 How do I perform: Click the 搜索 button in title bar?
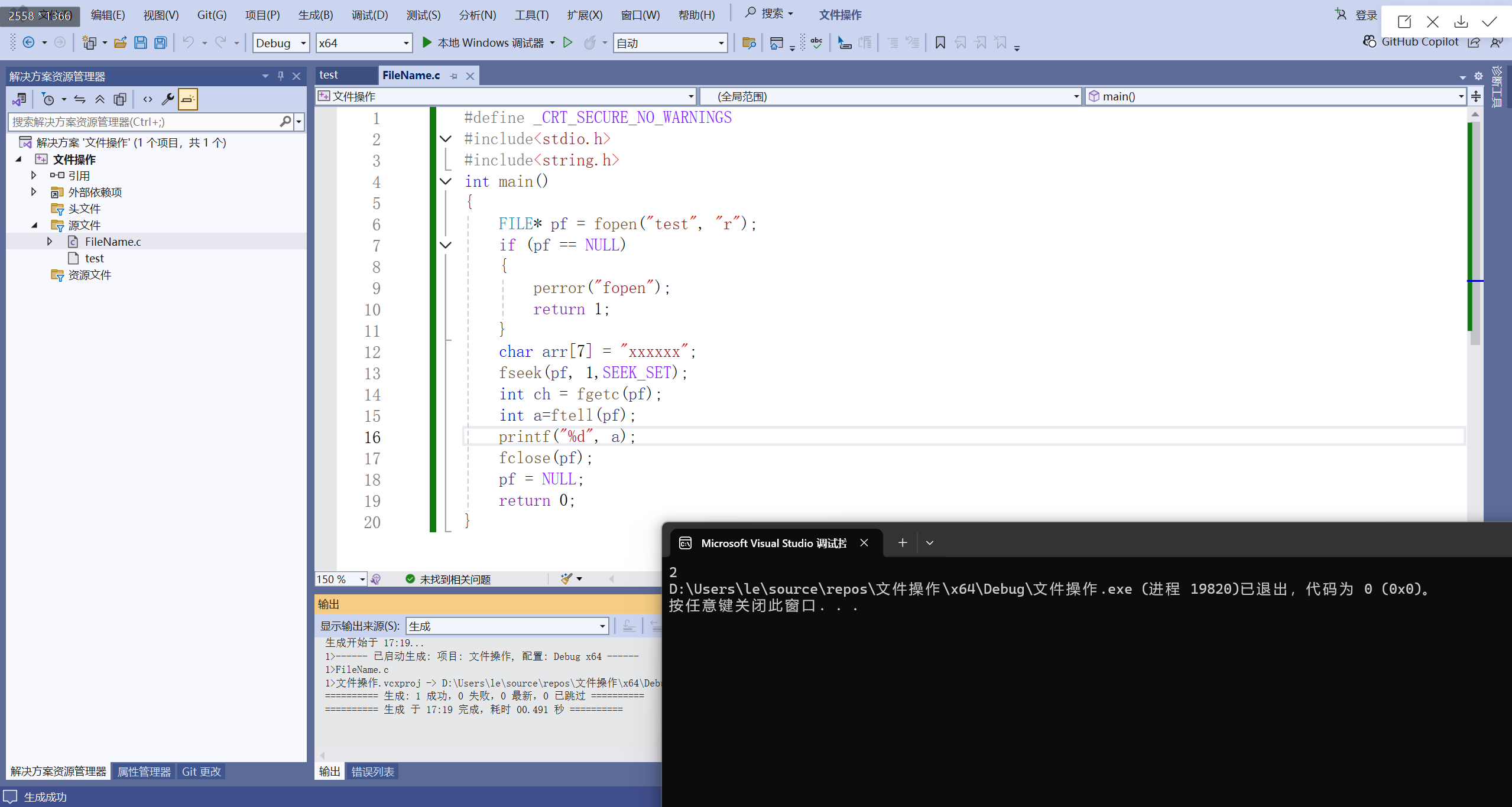pos(769,14)
